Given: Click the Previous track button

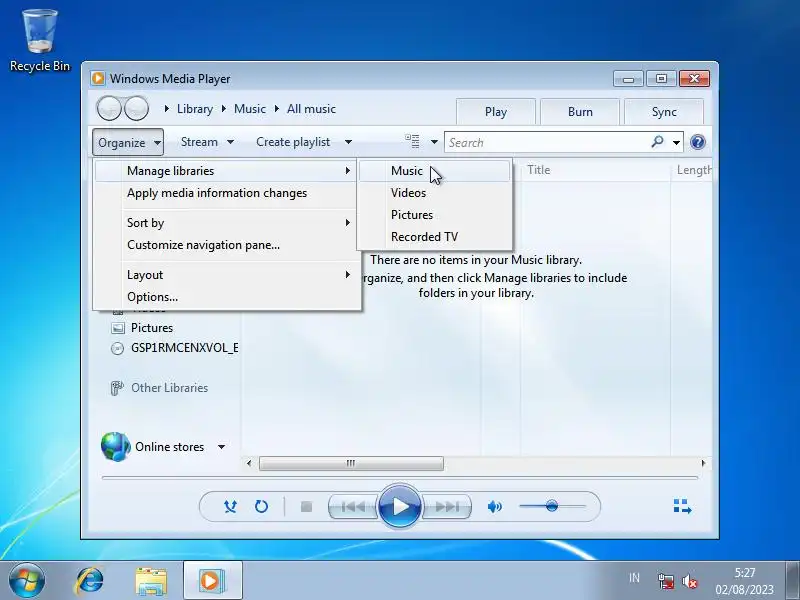Looking at the screenshot, I should point(353,507).
